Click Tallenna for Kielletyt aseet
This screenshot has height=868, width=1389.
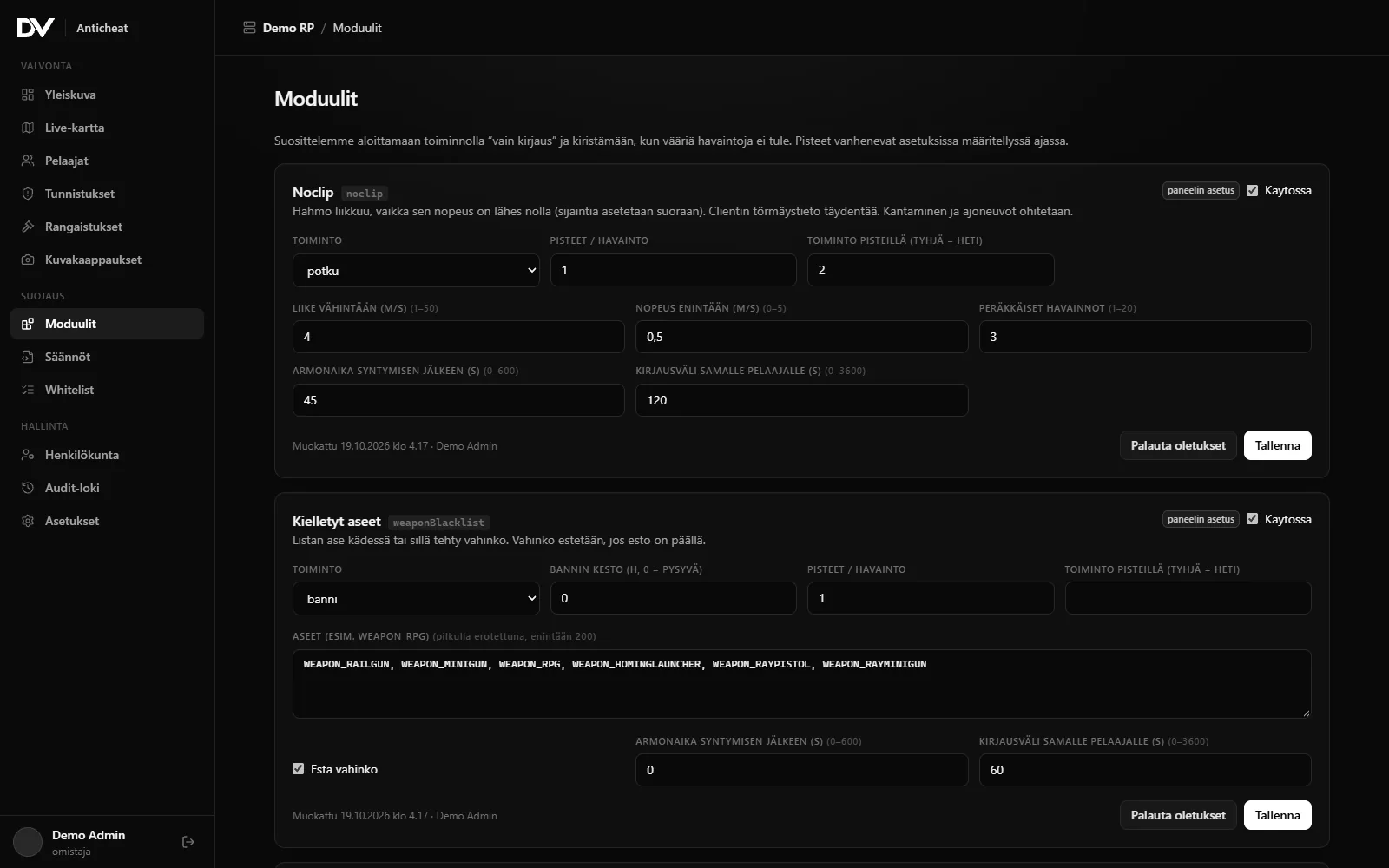pyautogui.click(x=1277, y=815)
